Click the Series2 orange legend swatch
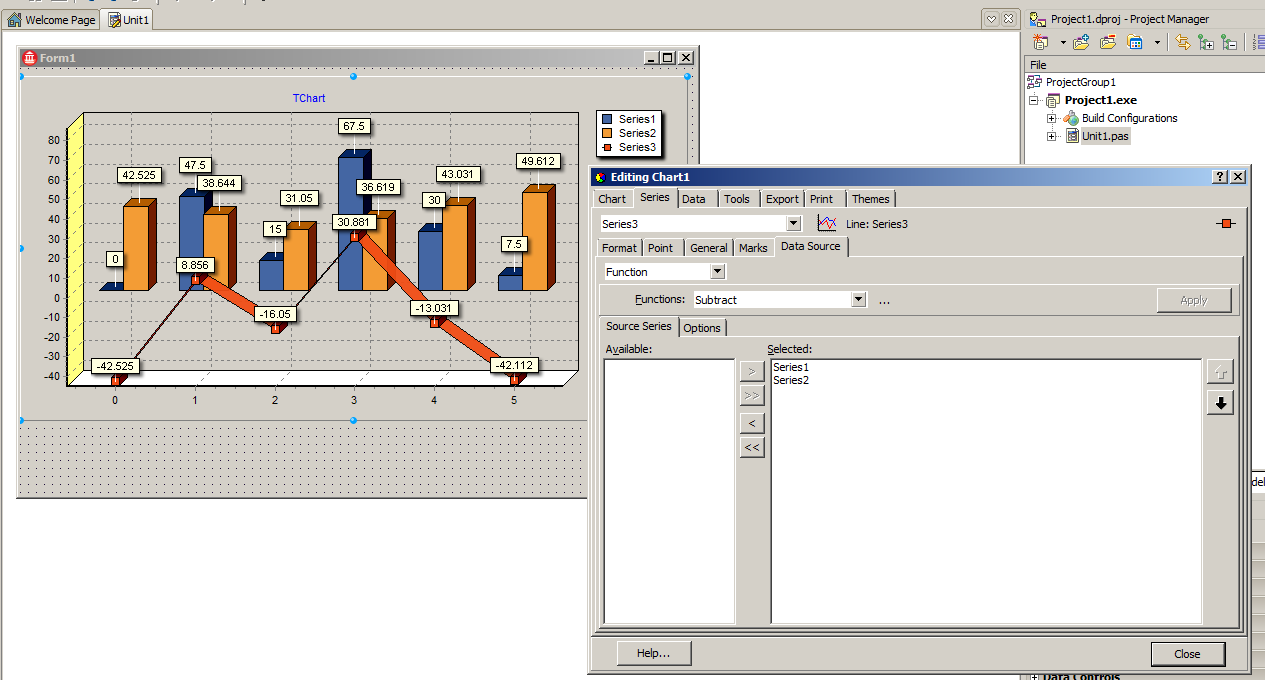Image resolution: width=1265 pixels, height=680 pixels. [x=607, y=133]
